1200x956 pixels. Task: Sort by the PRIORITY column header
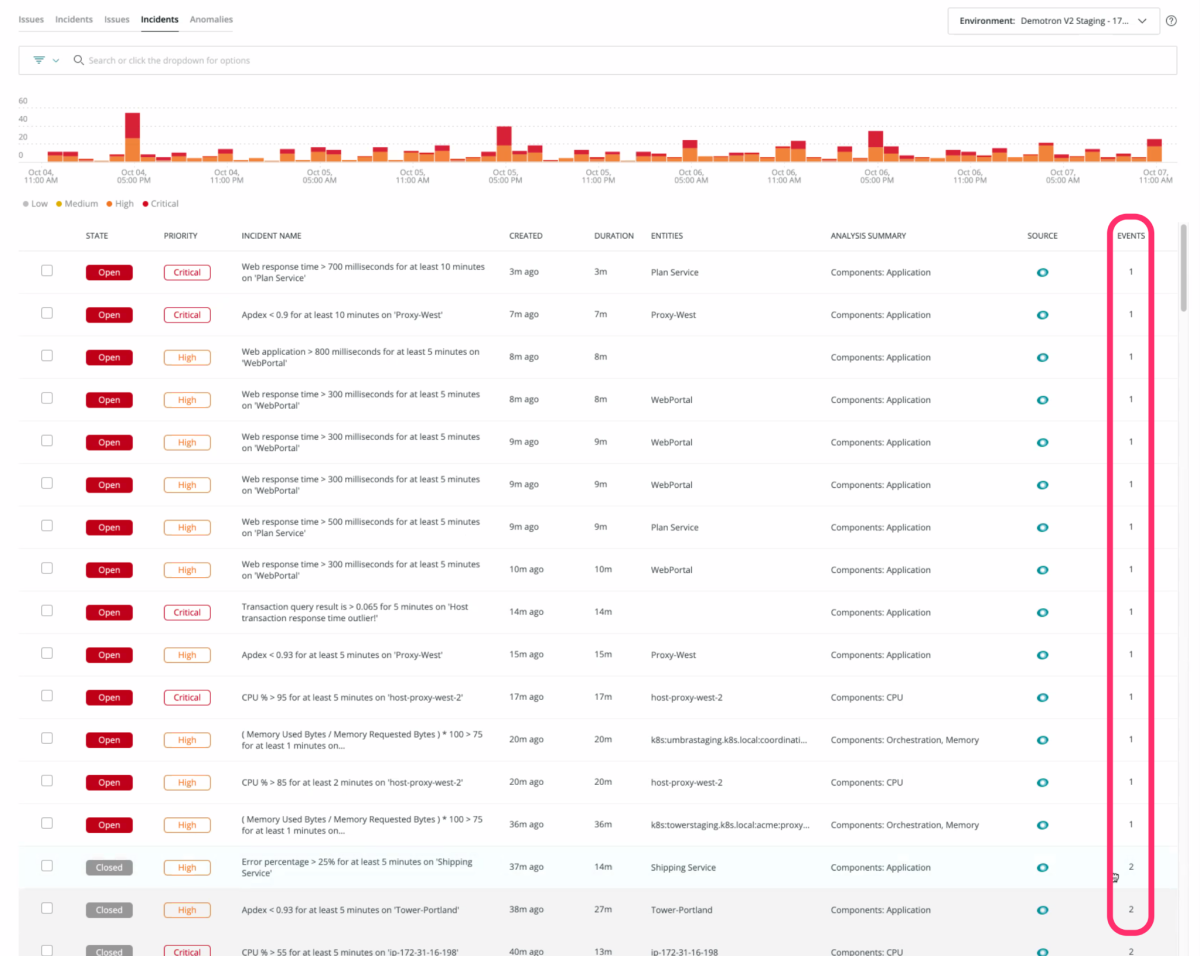tap(181, 236)
